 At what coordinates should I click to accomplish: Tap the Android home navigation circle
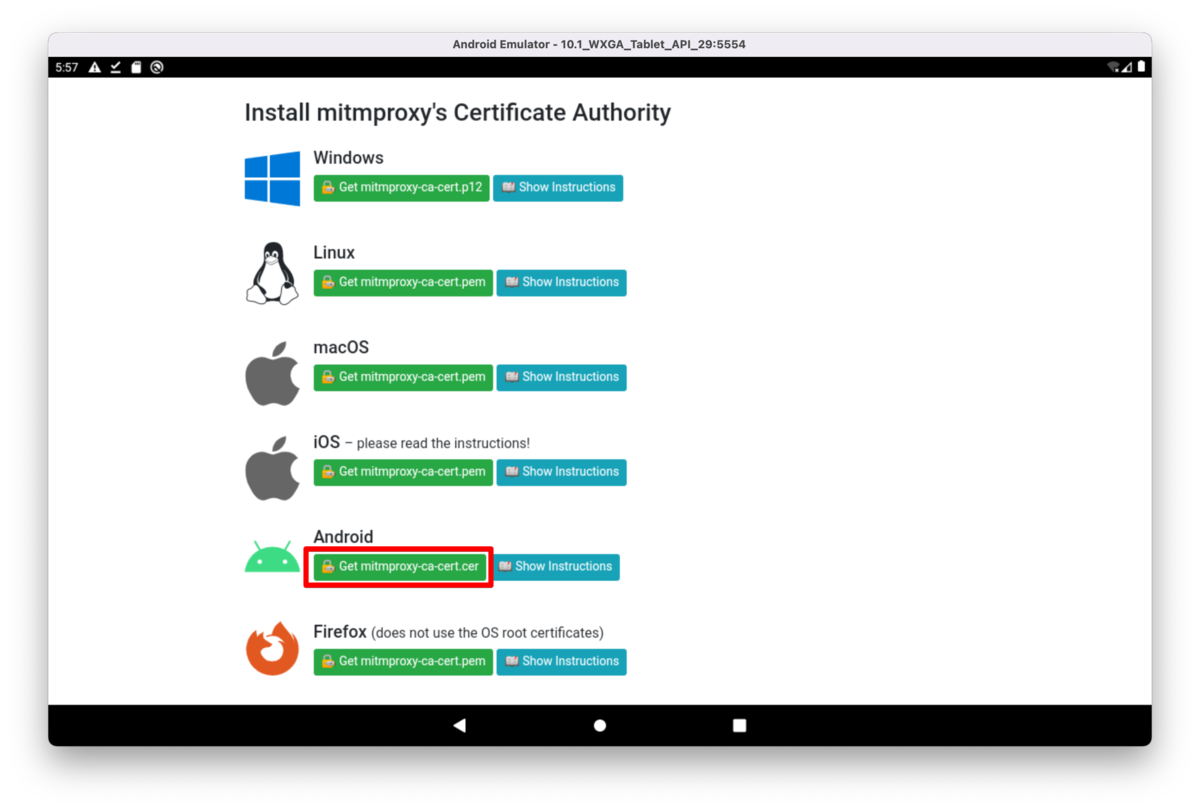[x=600, y=725]
